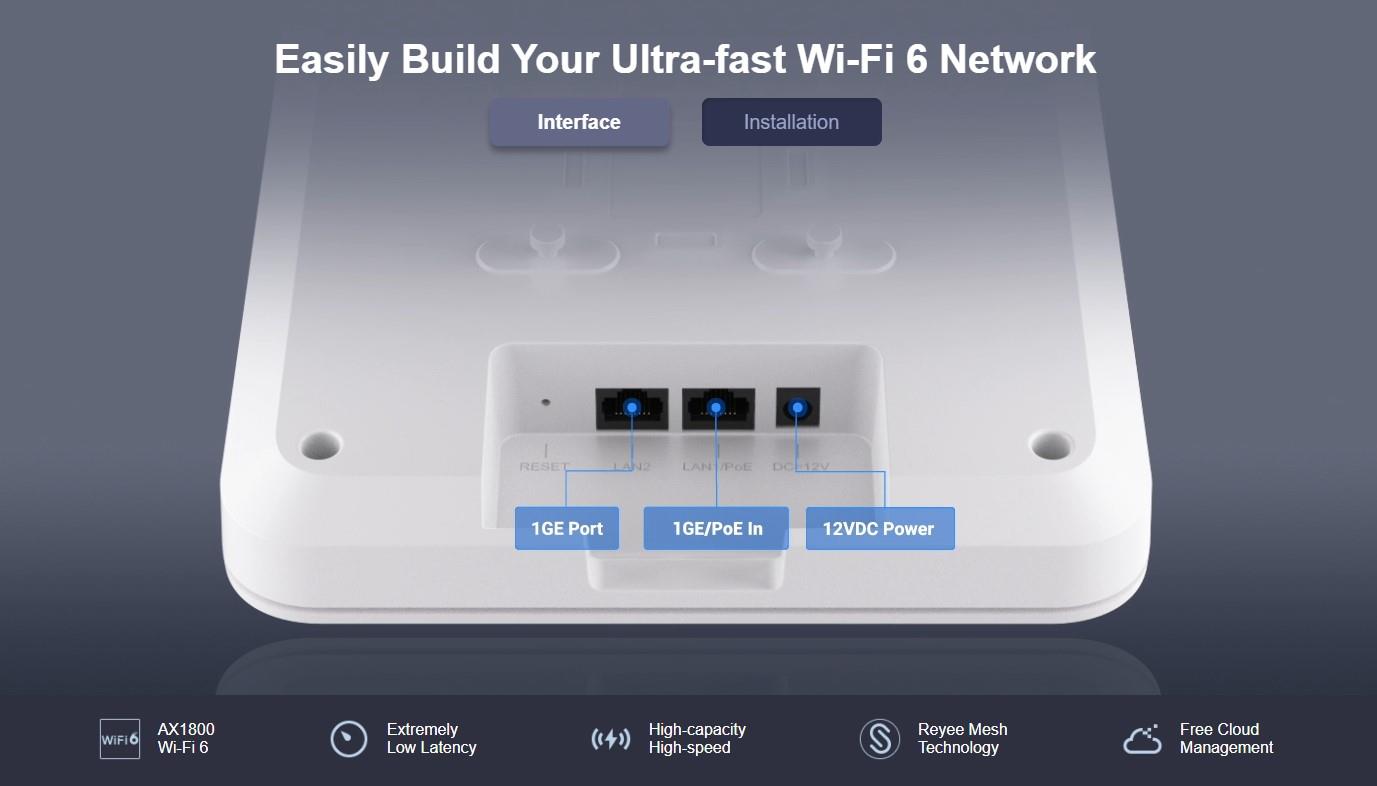Click the Extremely Low Latency gauge icon
1377x786 pixels.
[x=349, y=739]
